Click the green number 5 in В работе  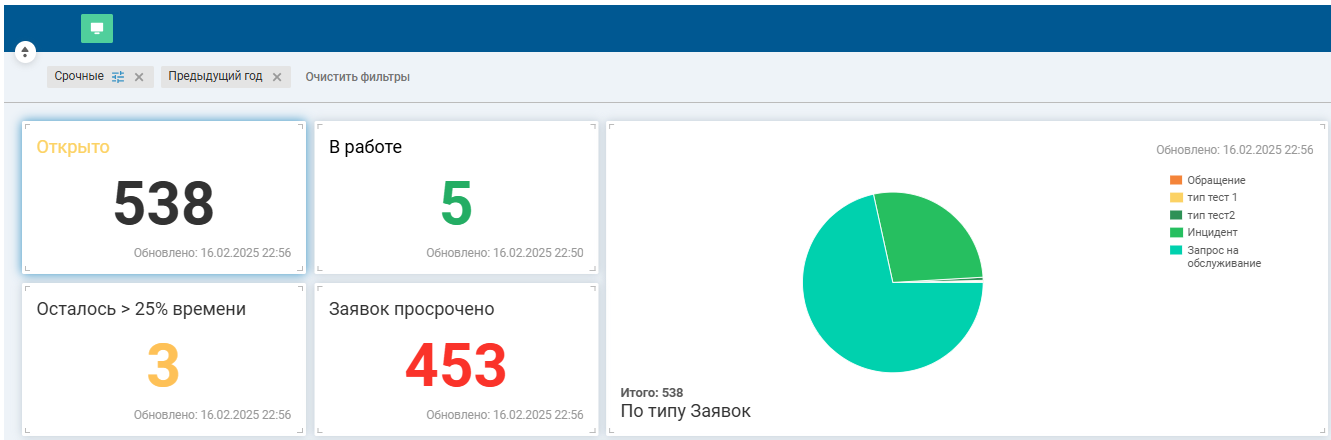coord(456,204)
